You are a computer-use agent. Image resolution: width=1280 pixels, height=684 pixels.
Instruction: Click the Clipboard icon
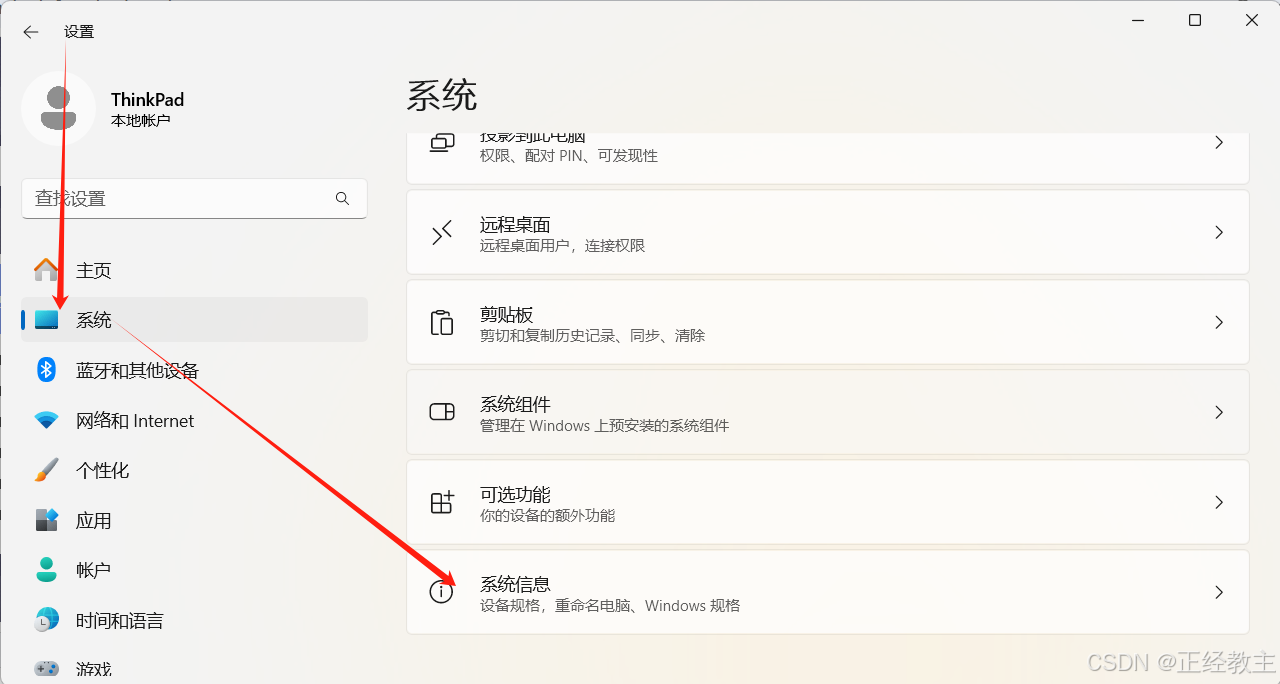[441, 322]
